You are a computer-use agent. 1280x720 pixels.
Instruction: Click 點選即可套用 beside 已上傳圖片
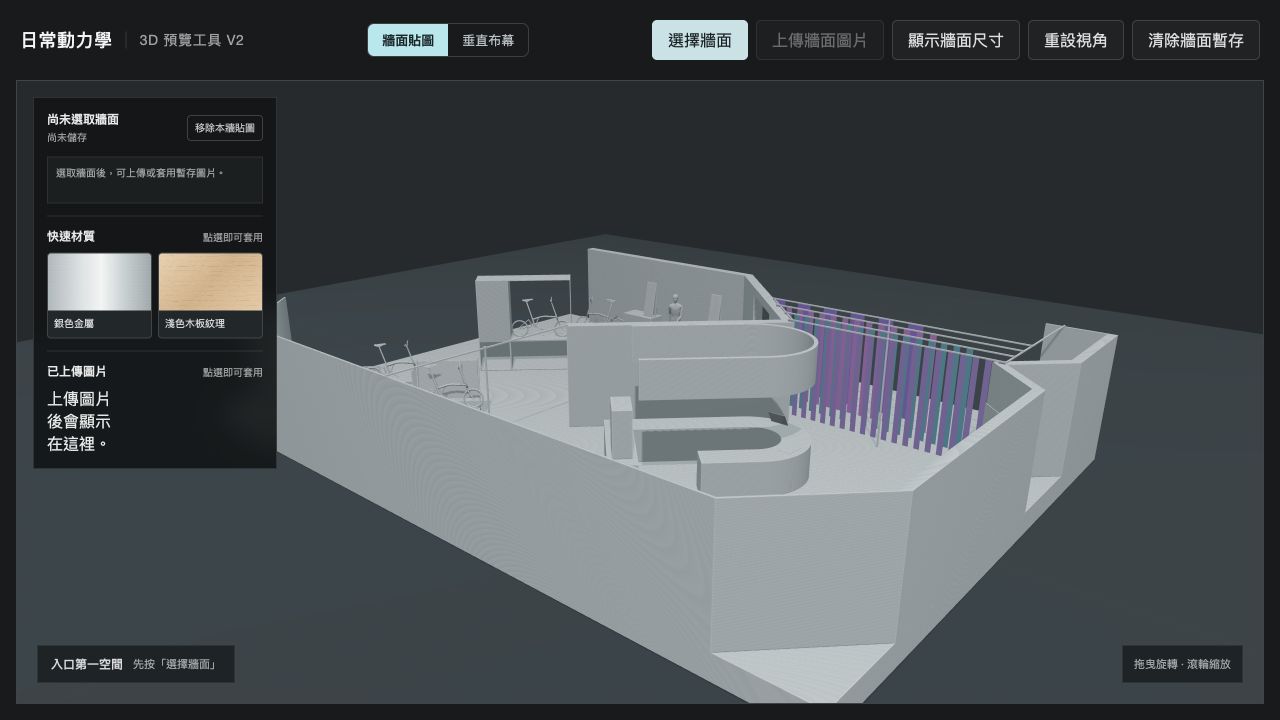233,372
